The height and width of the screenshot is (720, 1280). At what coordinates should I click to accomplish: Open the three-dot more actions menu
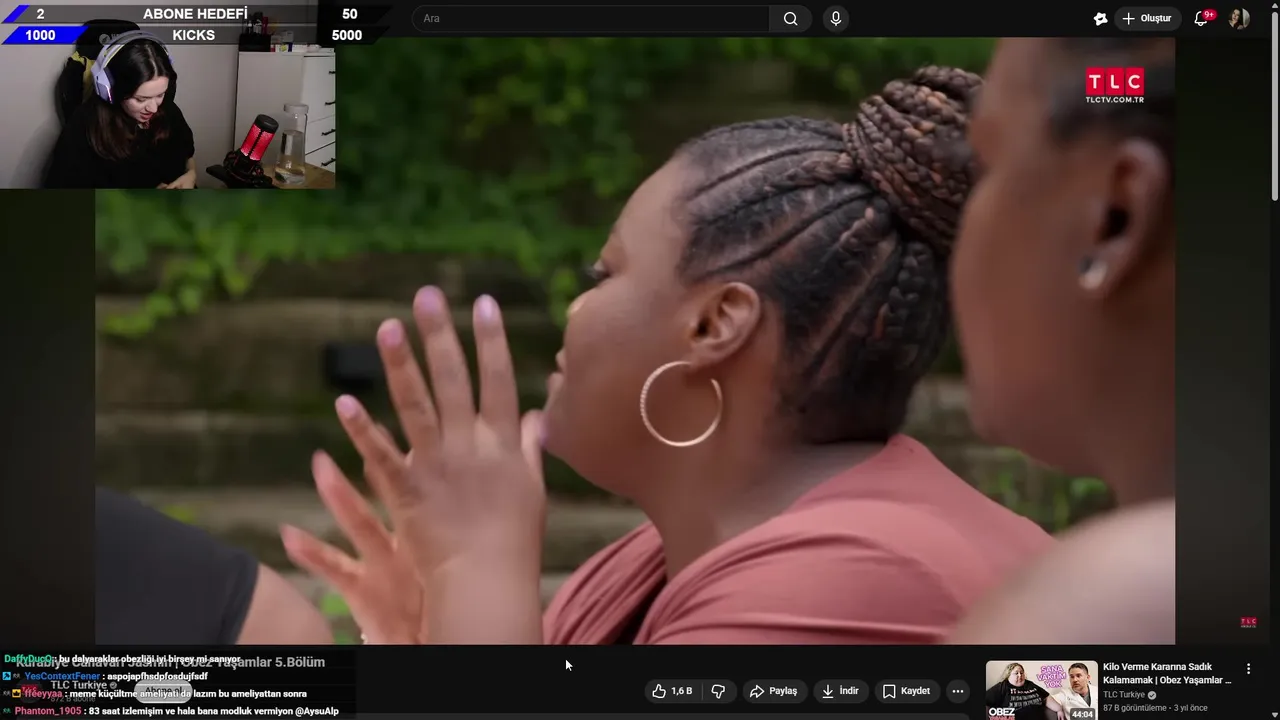958,691
